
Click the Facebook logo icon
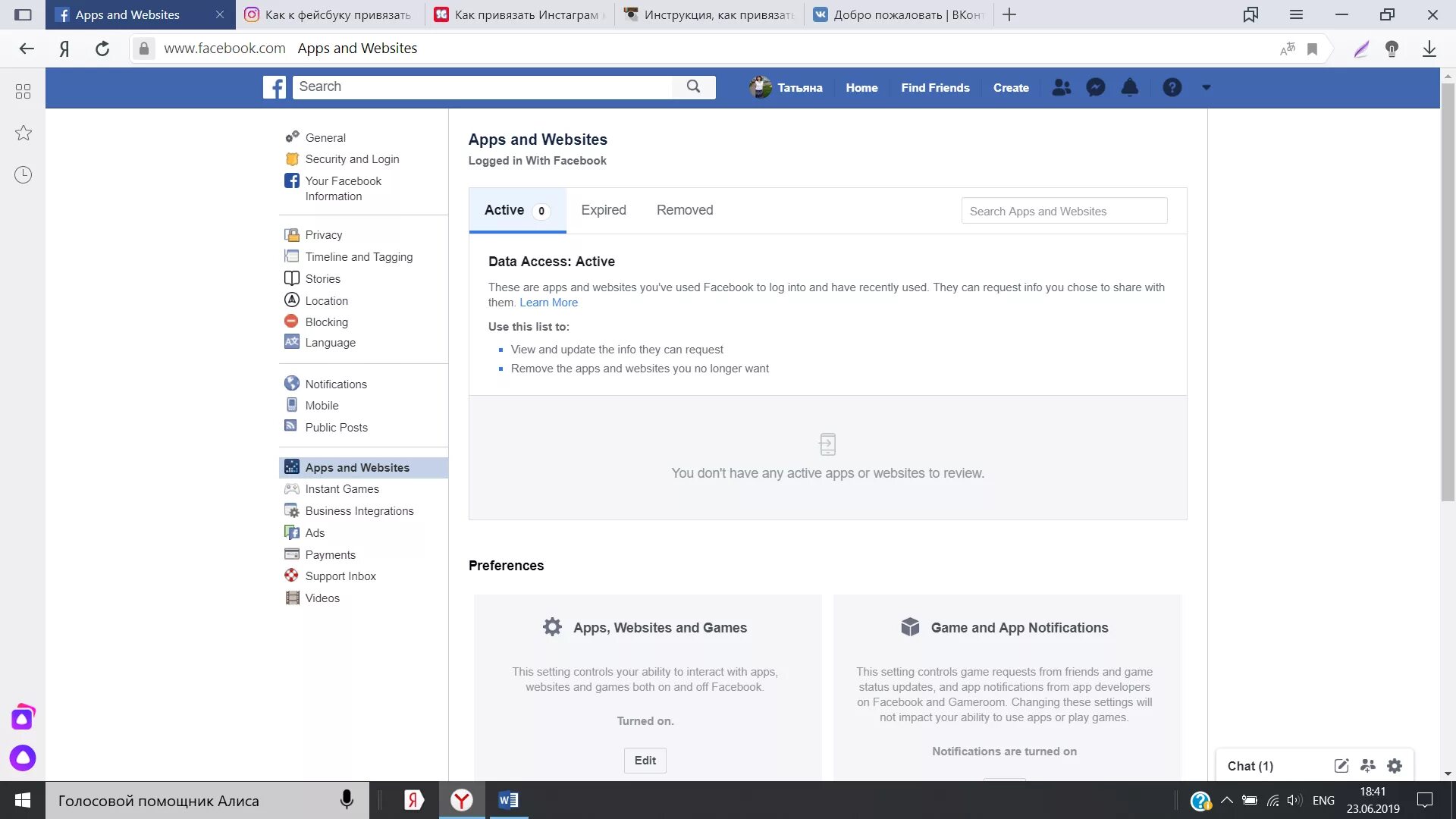click(275, 87)
